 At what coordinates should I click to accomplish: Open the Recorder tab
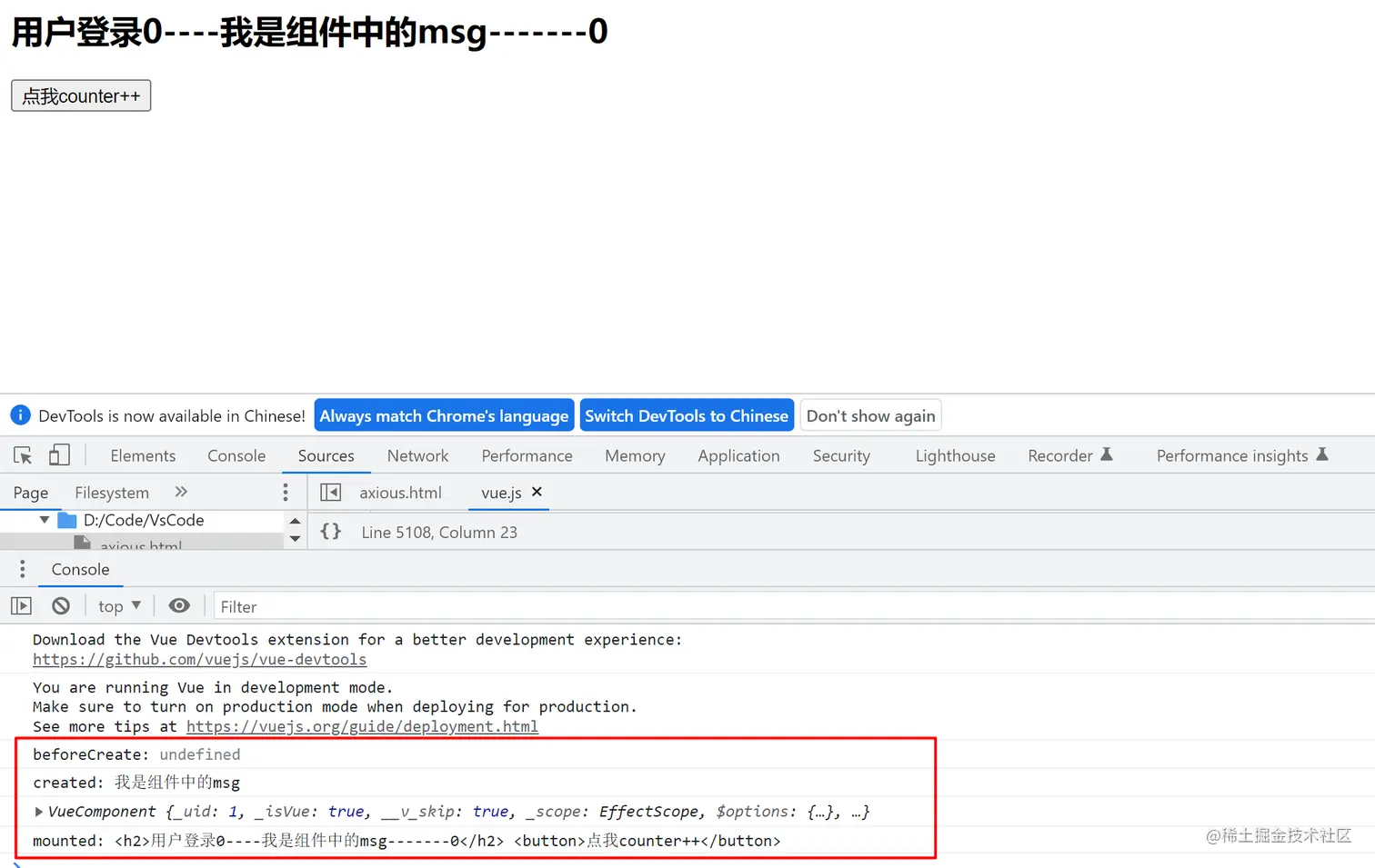click(1069, 455)
